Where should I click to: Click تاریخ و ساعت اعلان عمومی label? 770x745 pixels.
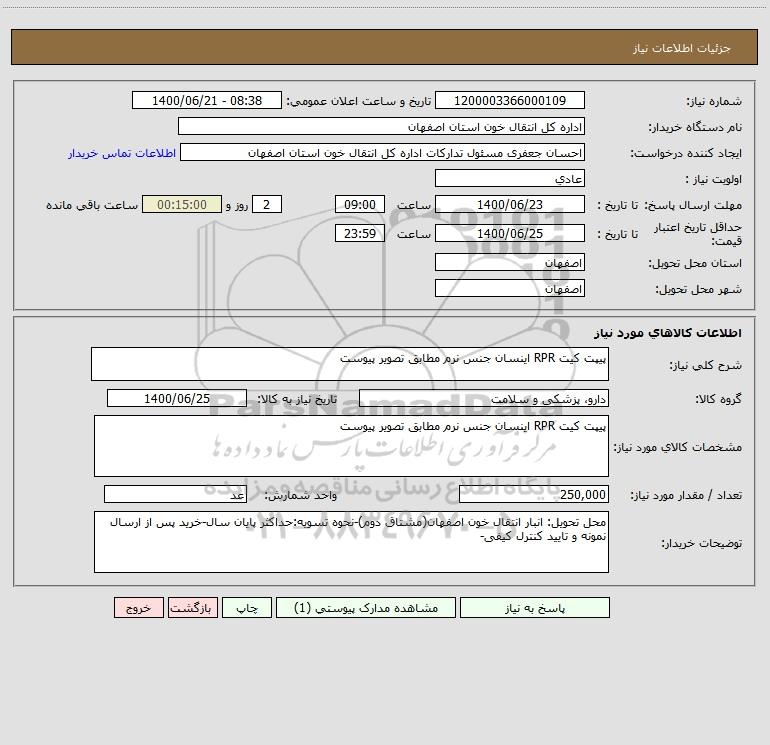tap(358, 101)
